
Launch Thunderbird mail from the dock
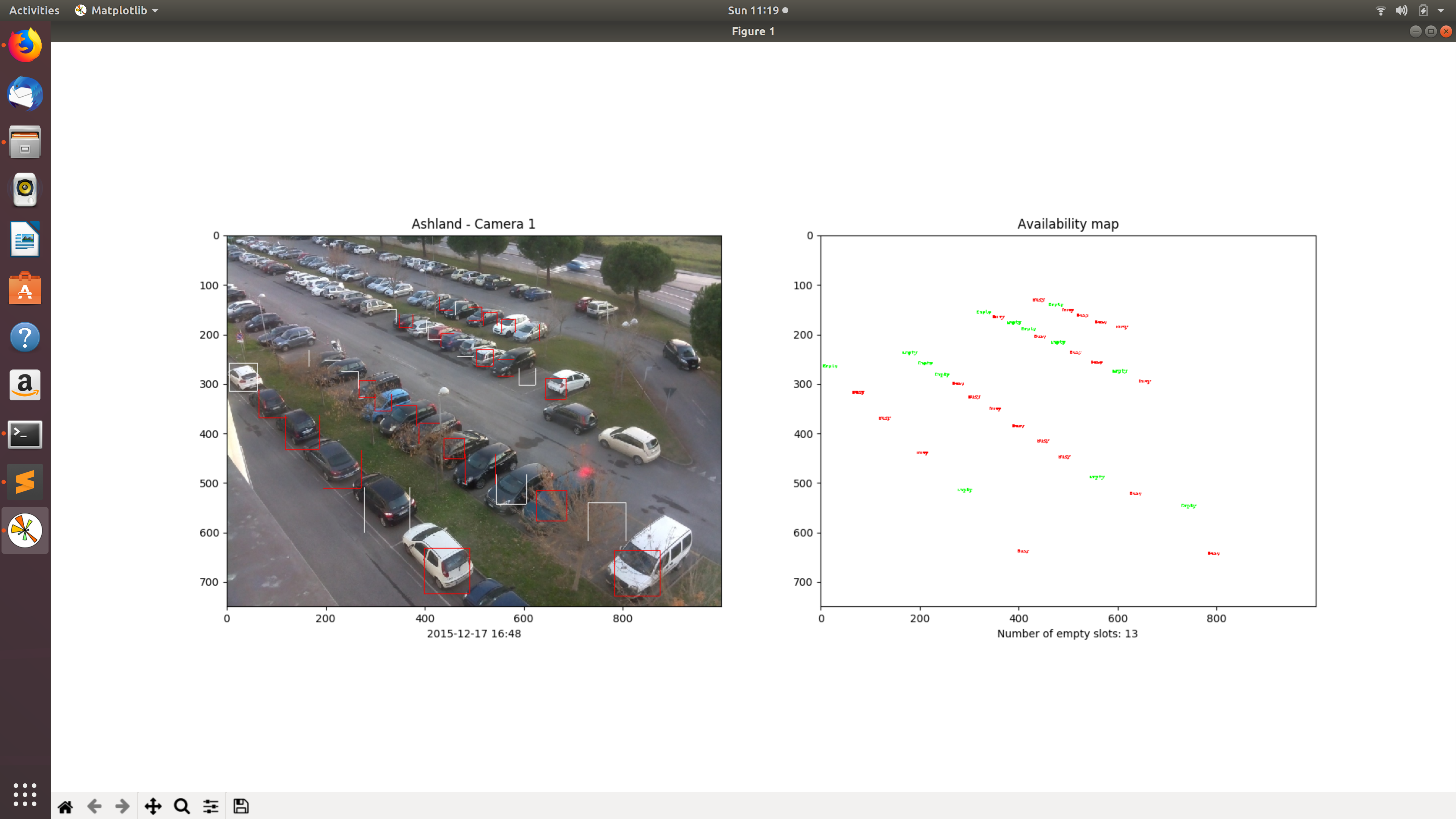(x=25, y=94)
